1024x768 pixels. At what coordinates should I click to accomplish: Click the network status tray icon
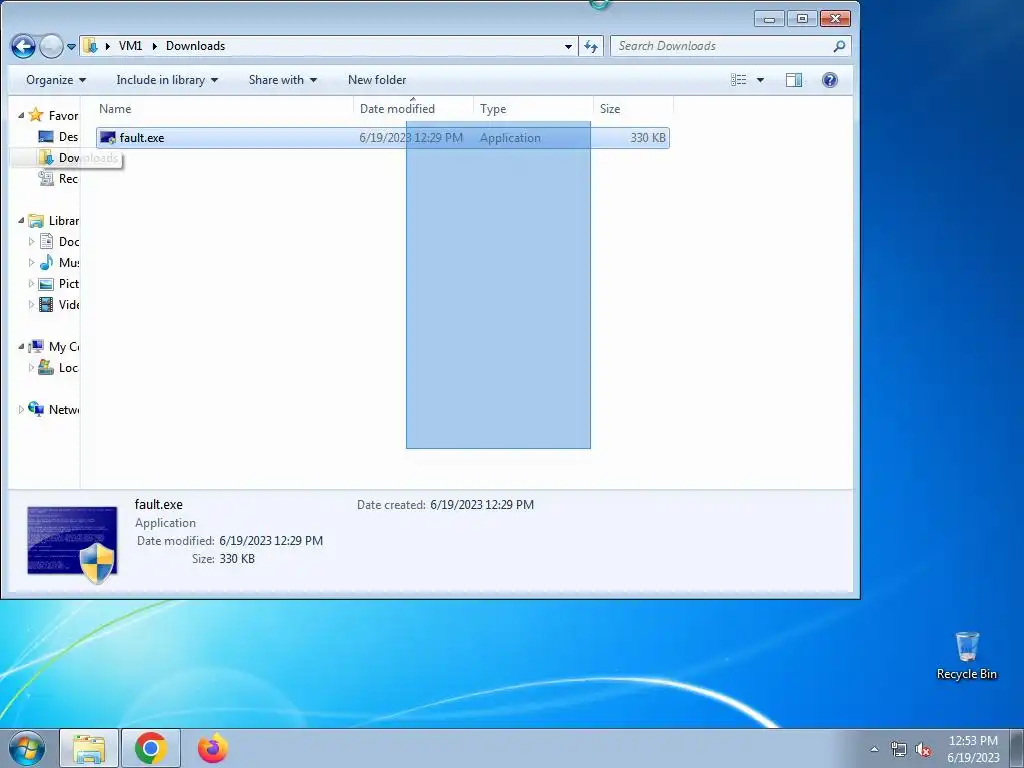point(899,749)
